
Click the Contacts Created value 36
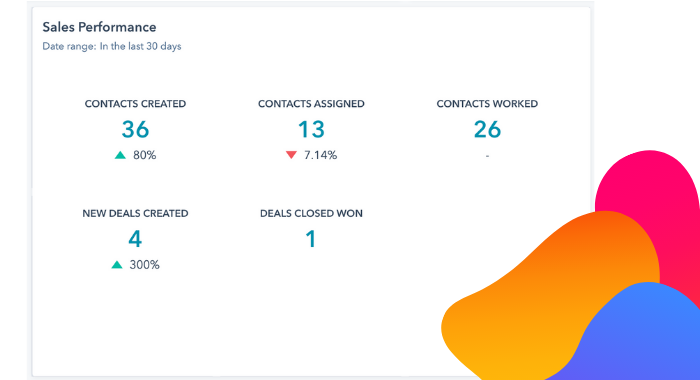pyautogui.click(x=135, y=129)
